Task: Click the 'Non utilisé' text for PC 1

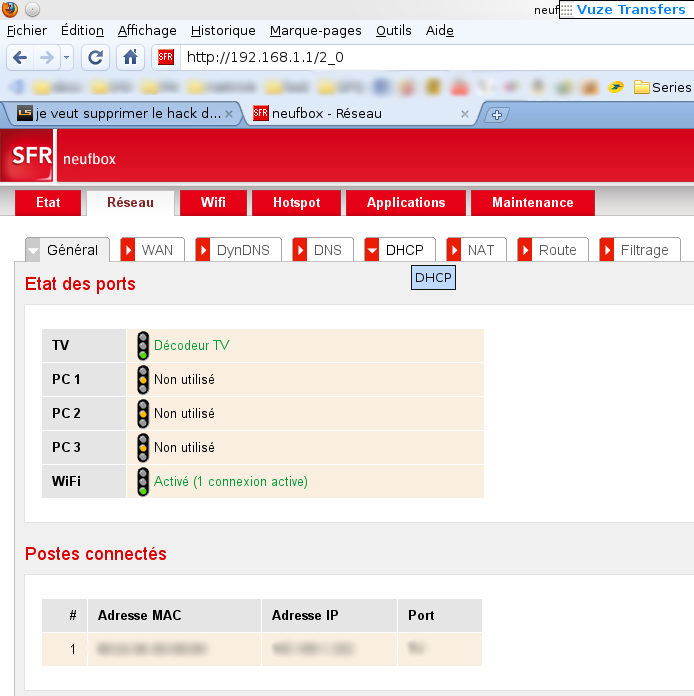Action: [x=184, y=380]
